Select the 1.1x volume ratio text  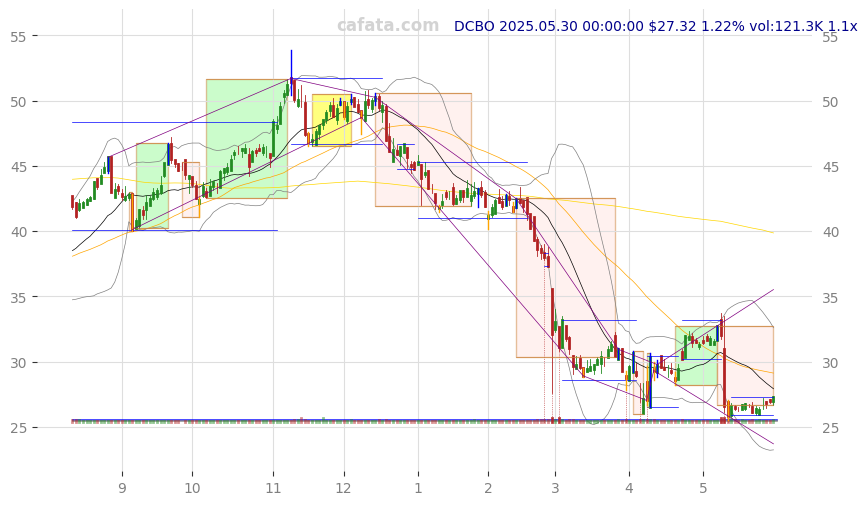click(x=843, y=26)
